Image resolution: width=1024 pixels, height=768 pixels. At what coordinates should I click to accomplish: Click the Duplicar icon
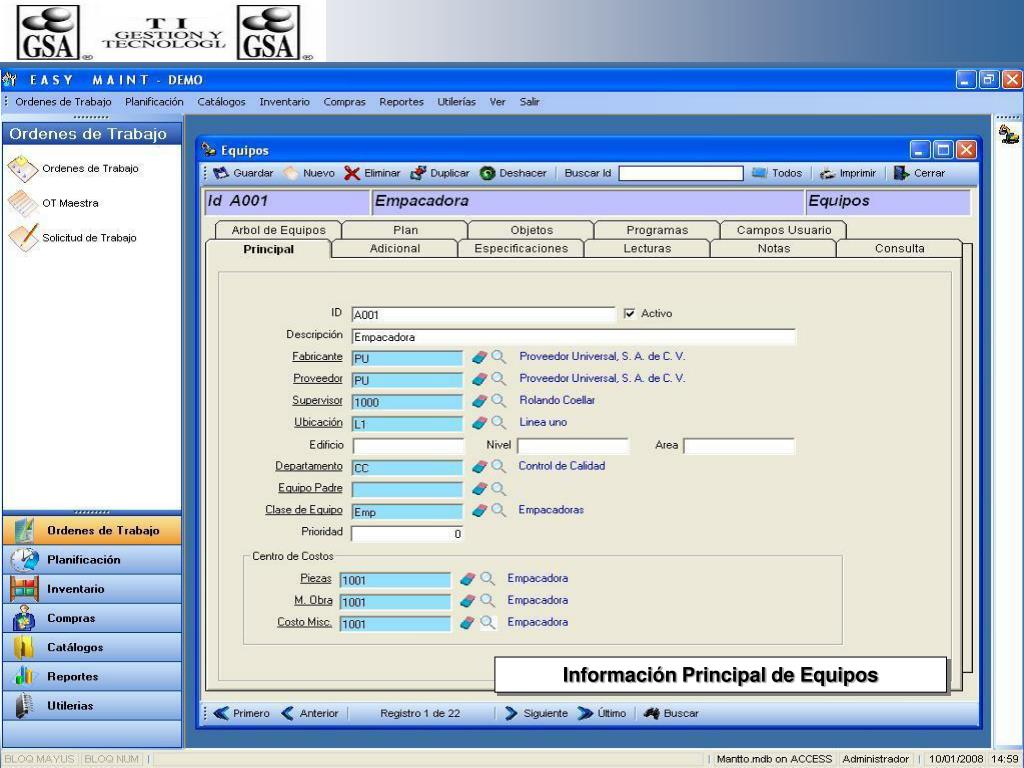pyautogui.click(x=418, y=173)
